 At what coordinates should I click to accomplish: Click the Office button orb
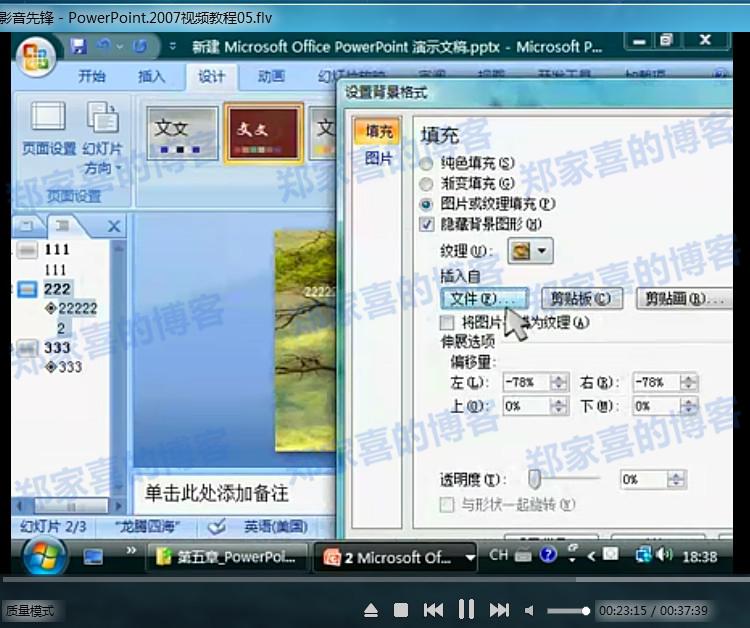pos(36,57)
